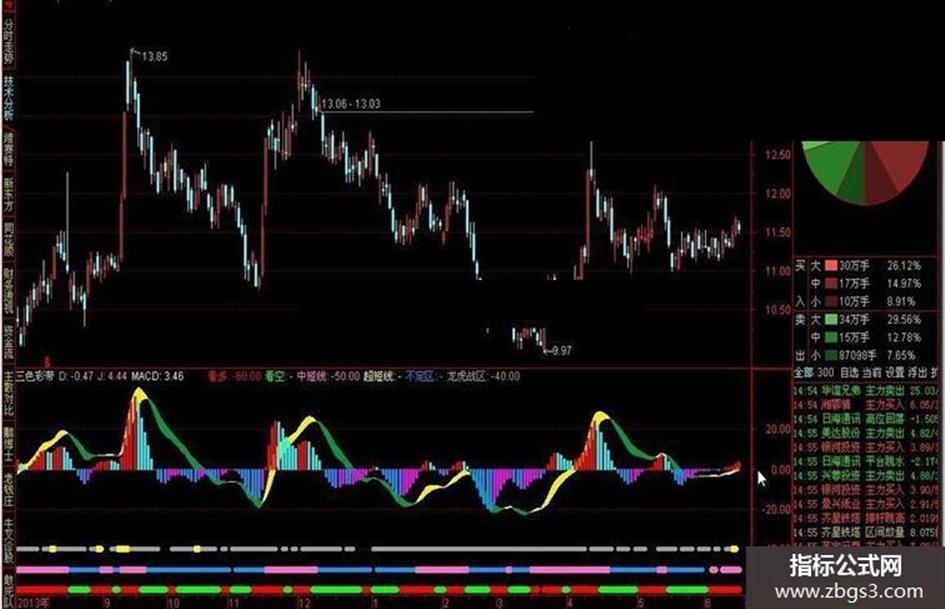Select the 美达股份 主力卖出 alert row
The width and height of the screenshot is (945, 609).
coord(866,434)
